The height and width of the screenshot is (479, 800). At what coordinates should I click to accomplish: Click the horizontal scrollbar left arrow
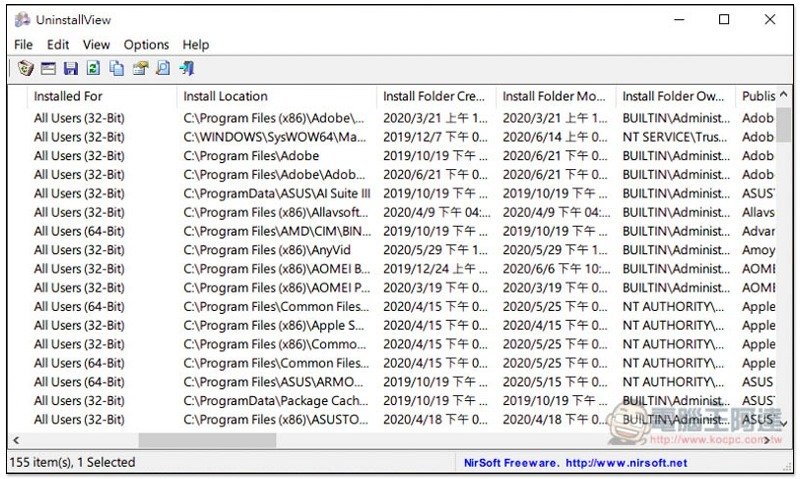coord(16,440)
